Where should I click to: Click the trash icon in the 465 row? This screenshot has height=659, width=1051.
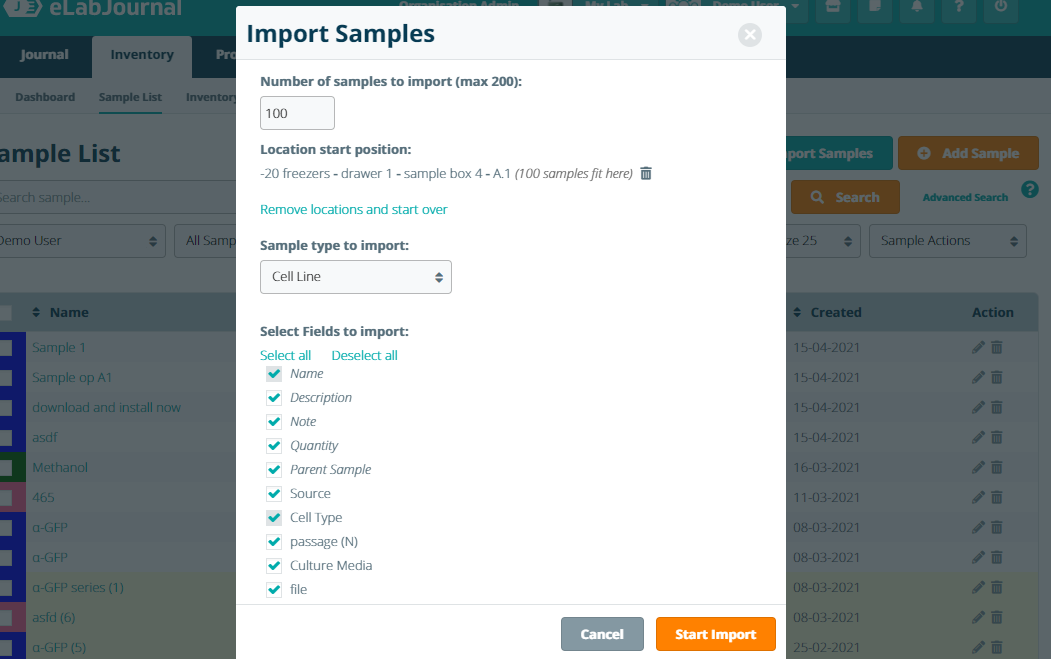997,497
